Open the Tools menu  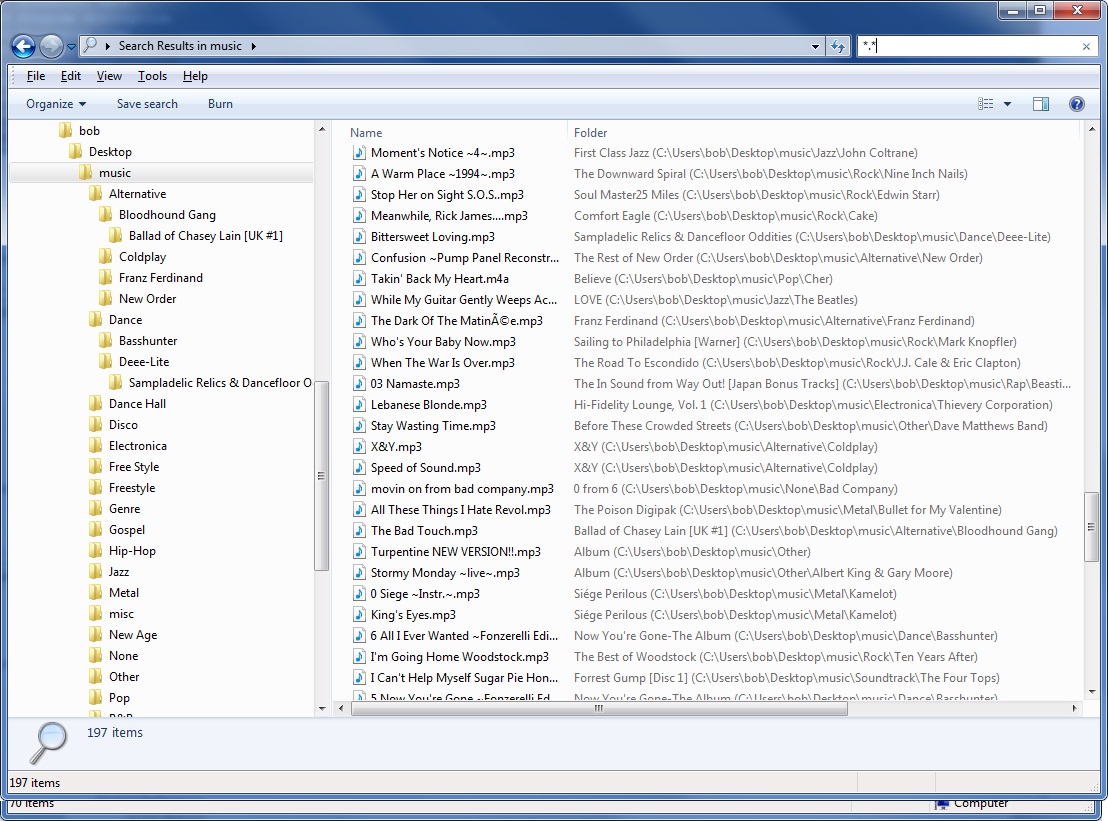pyautogui.click(x=152, y=76)
